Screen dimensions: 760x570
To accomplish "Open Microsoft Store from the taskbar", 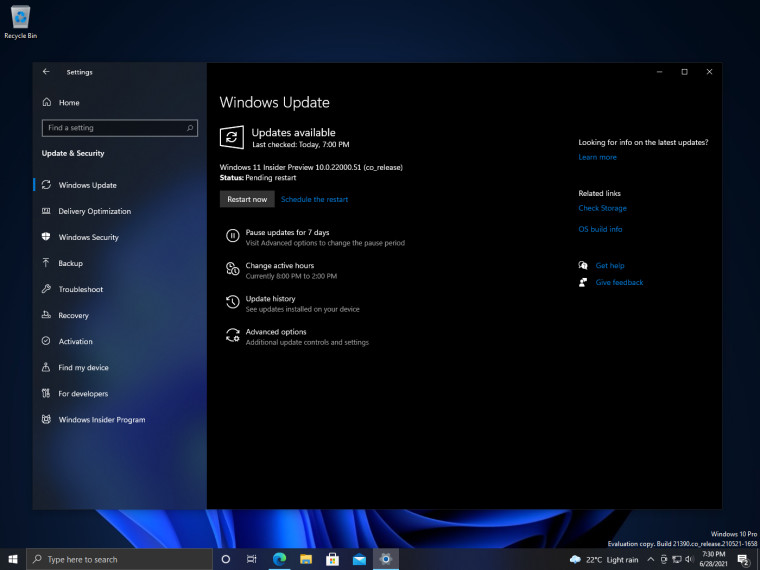I will (332, 559).
